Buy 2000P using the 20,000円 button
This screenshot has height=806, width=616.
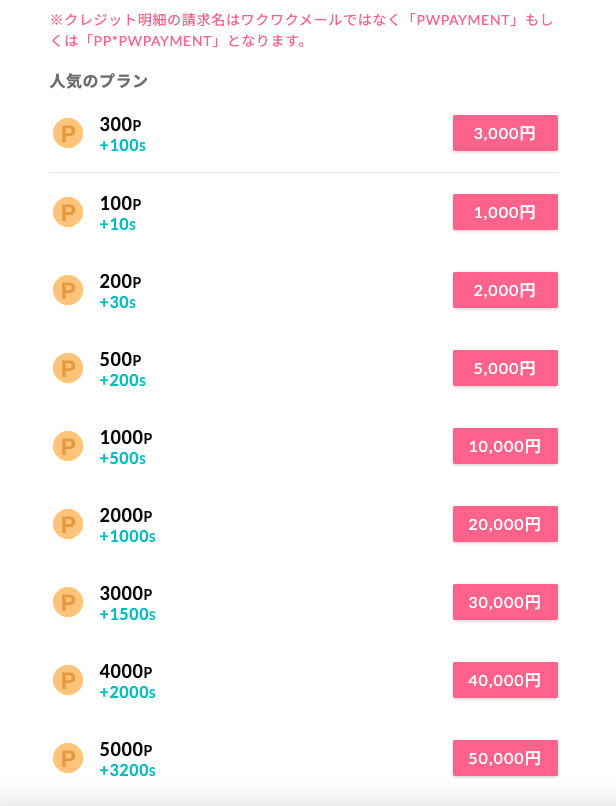[505, 524]
